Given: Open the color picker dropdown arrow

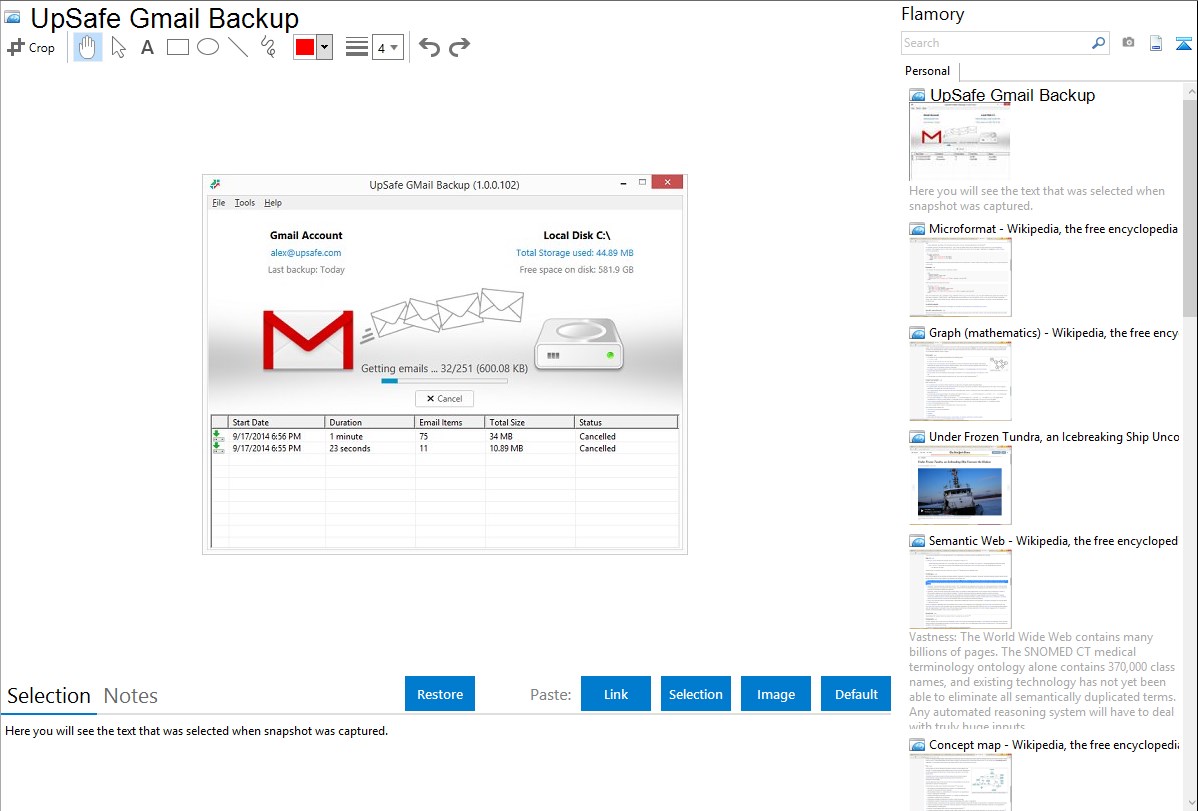Looking at the screenshot, I should coord(324,47).
